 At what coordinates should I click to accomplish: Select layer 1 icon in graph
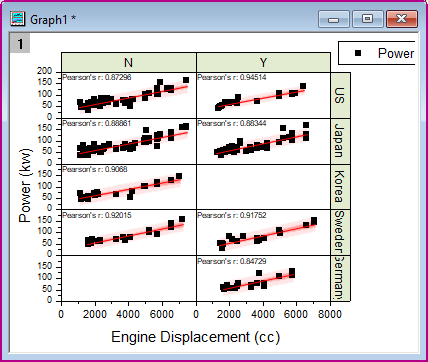[20, 43]
